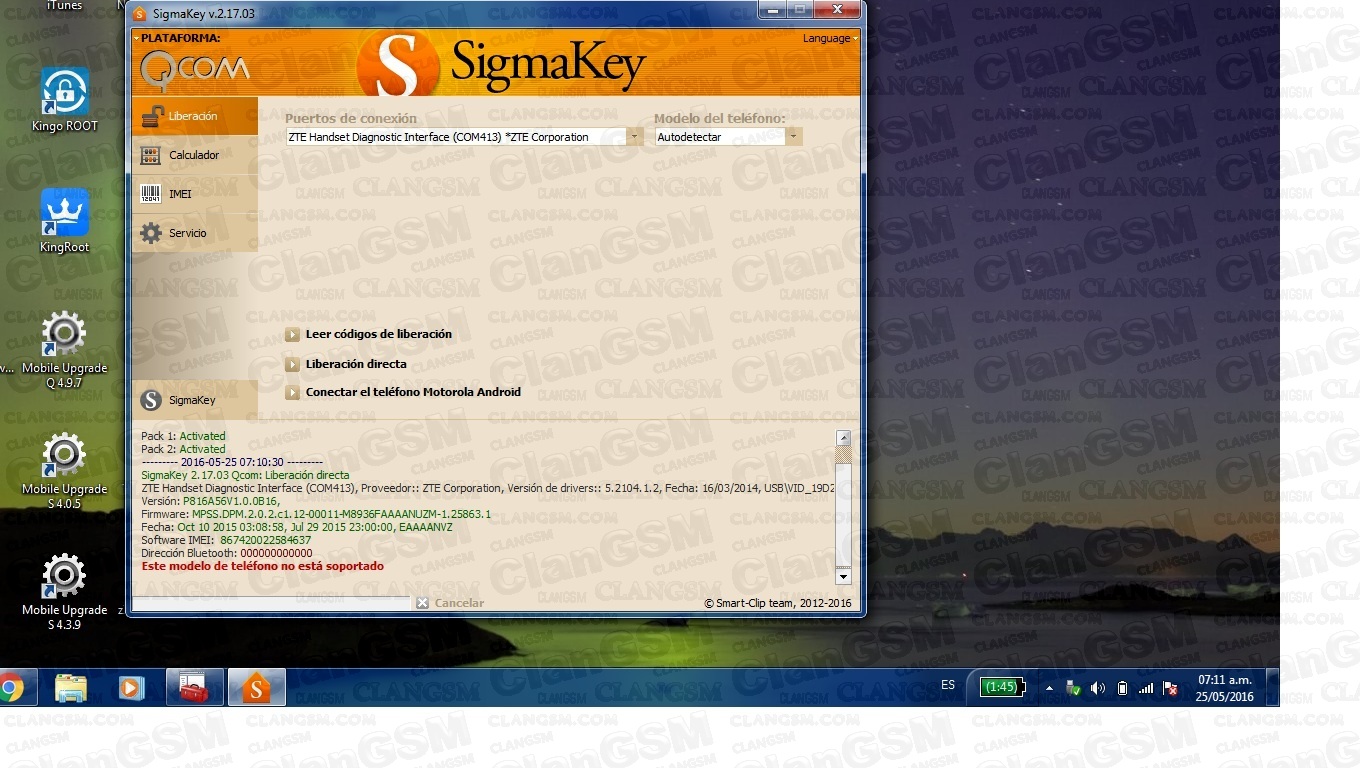This screenshot has width=1360, height=768.
Task: Select the Mobile Upgrade Q 4.9.7 desktop icon
Action: click(x=65, y=349)
